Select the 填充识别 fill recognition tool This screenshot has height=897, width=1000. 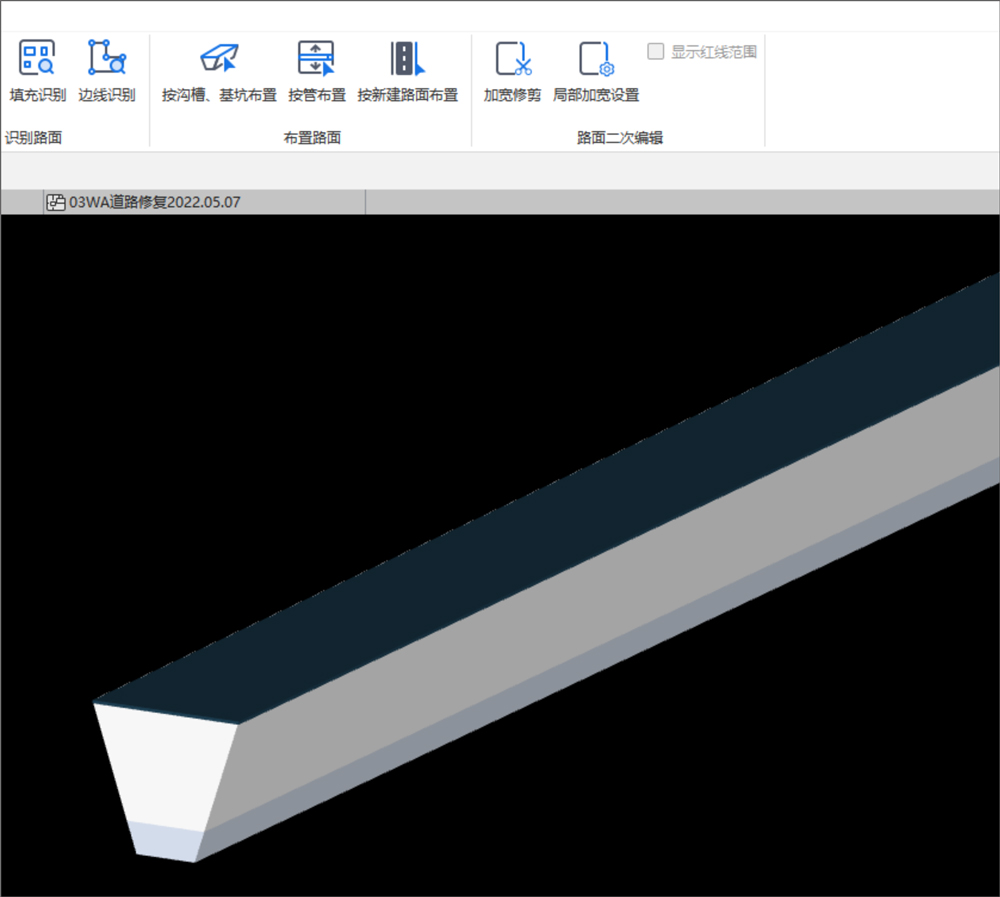click(37, 70)
